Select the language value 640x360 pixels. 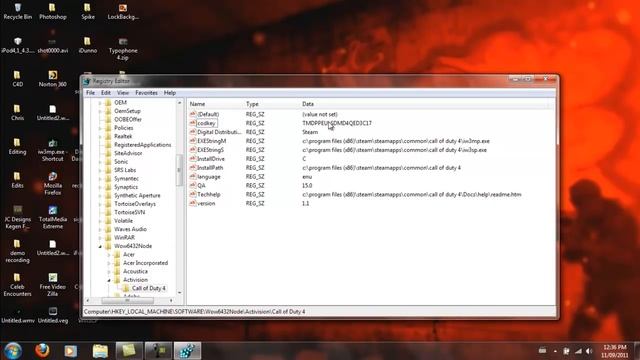[x=209, y=177]
